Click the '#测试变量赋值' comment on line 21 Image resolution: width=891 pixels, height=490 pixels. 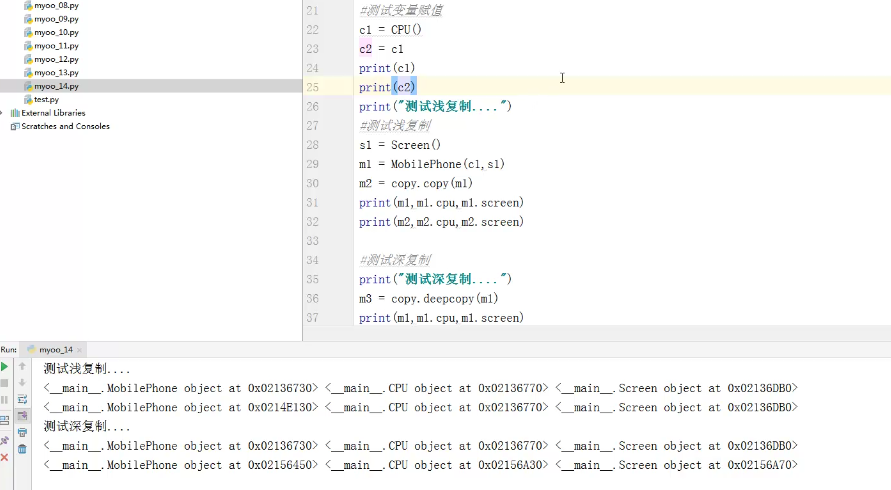pyautogui.click(x=401, y=10)
